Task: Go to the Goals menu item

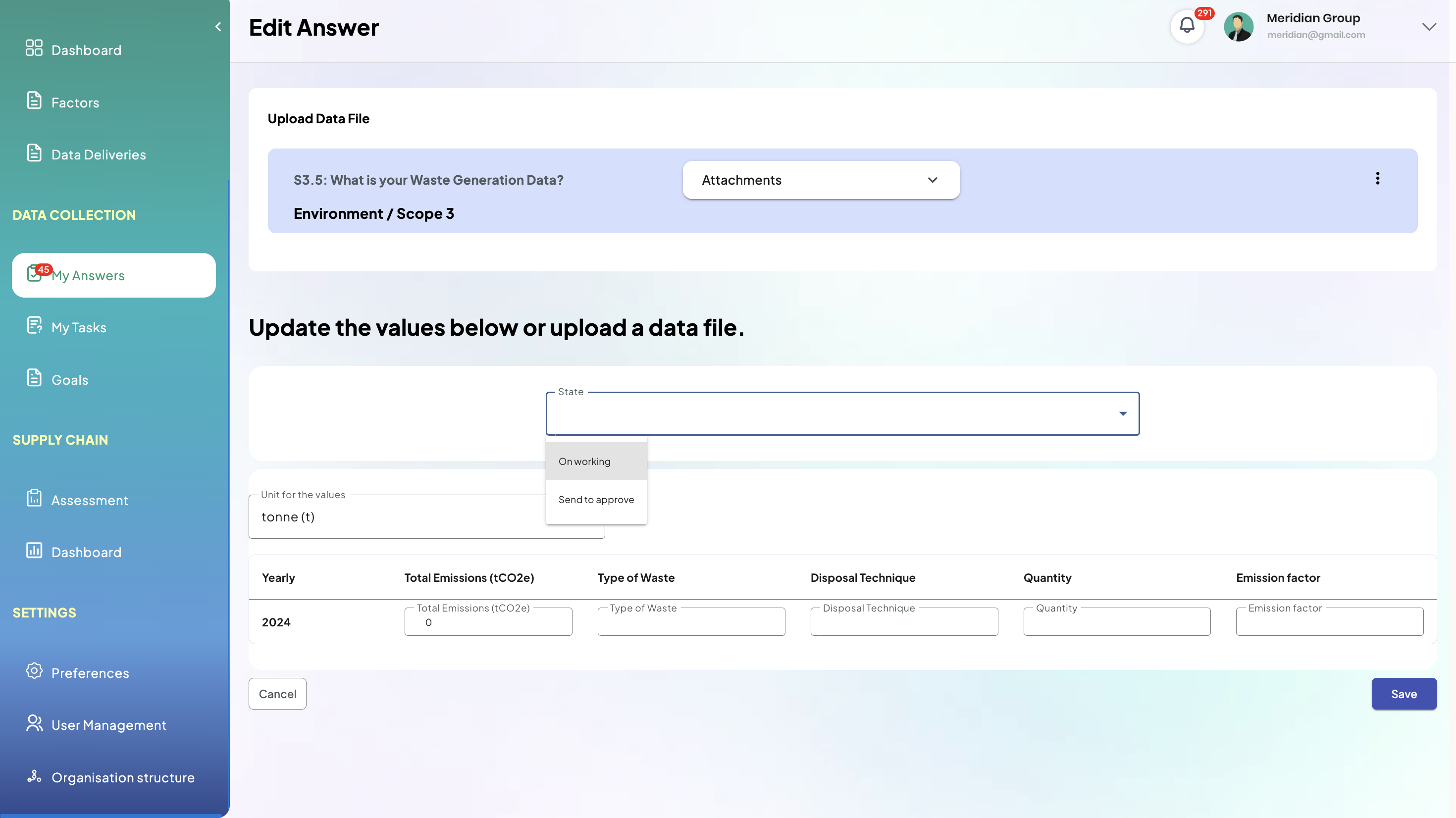Action: 69,380
